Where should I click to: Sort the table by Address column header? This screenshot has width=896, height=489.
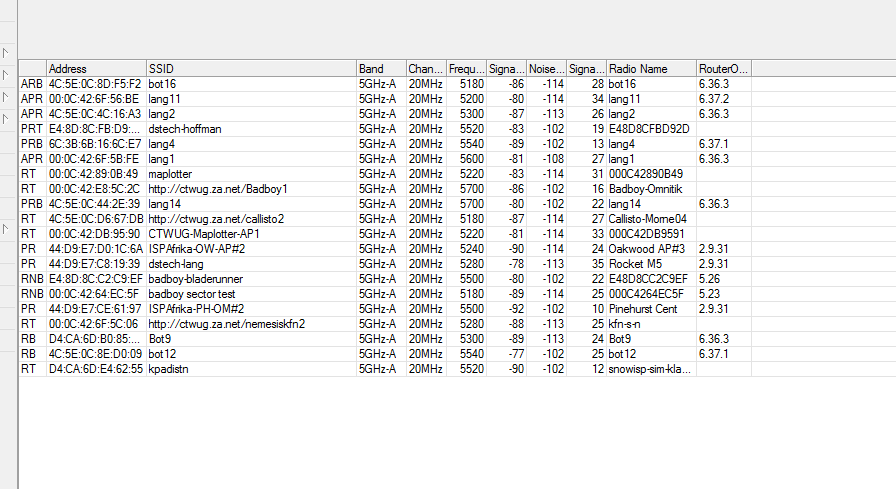click(95, 68)
